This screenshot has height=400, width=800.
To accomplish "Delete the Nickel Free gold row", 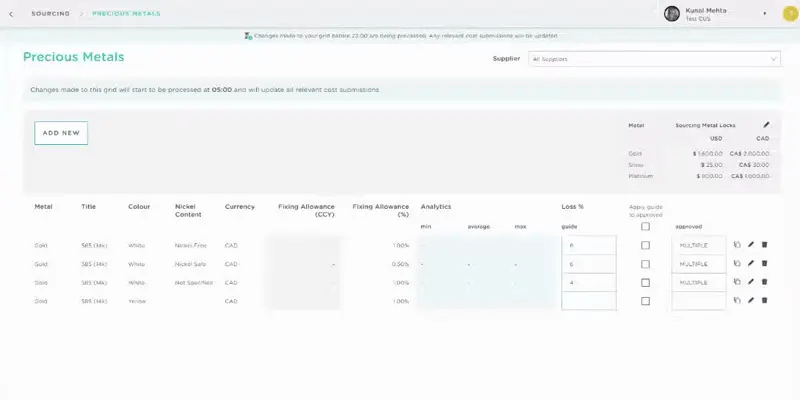I will point(764,245).
